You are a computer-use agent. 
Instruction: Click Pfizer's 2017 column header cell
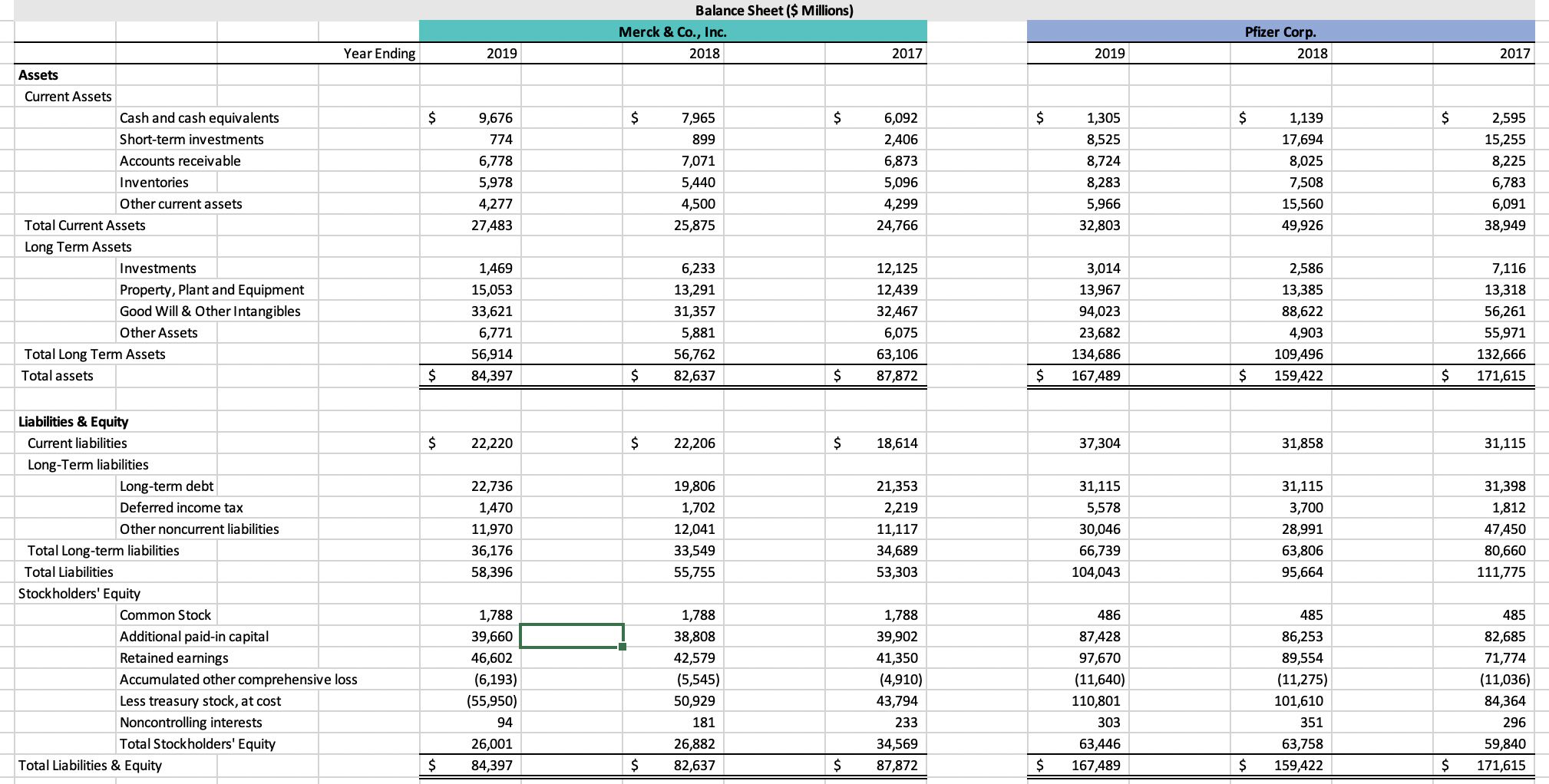pyautogui.click(x=1481, y=53)
